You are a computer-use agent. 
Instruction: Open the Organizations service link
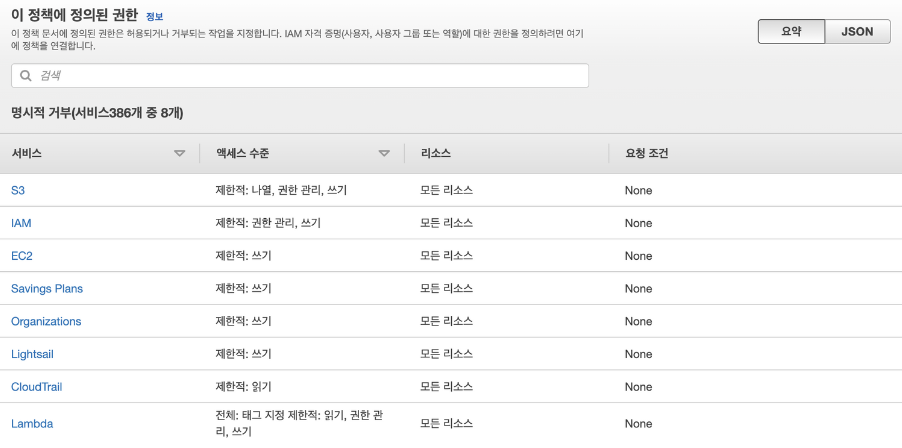[x=46, y=321]
